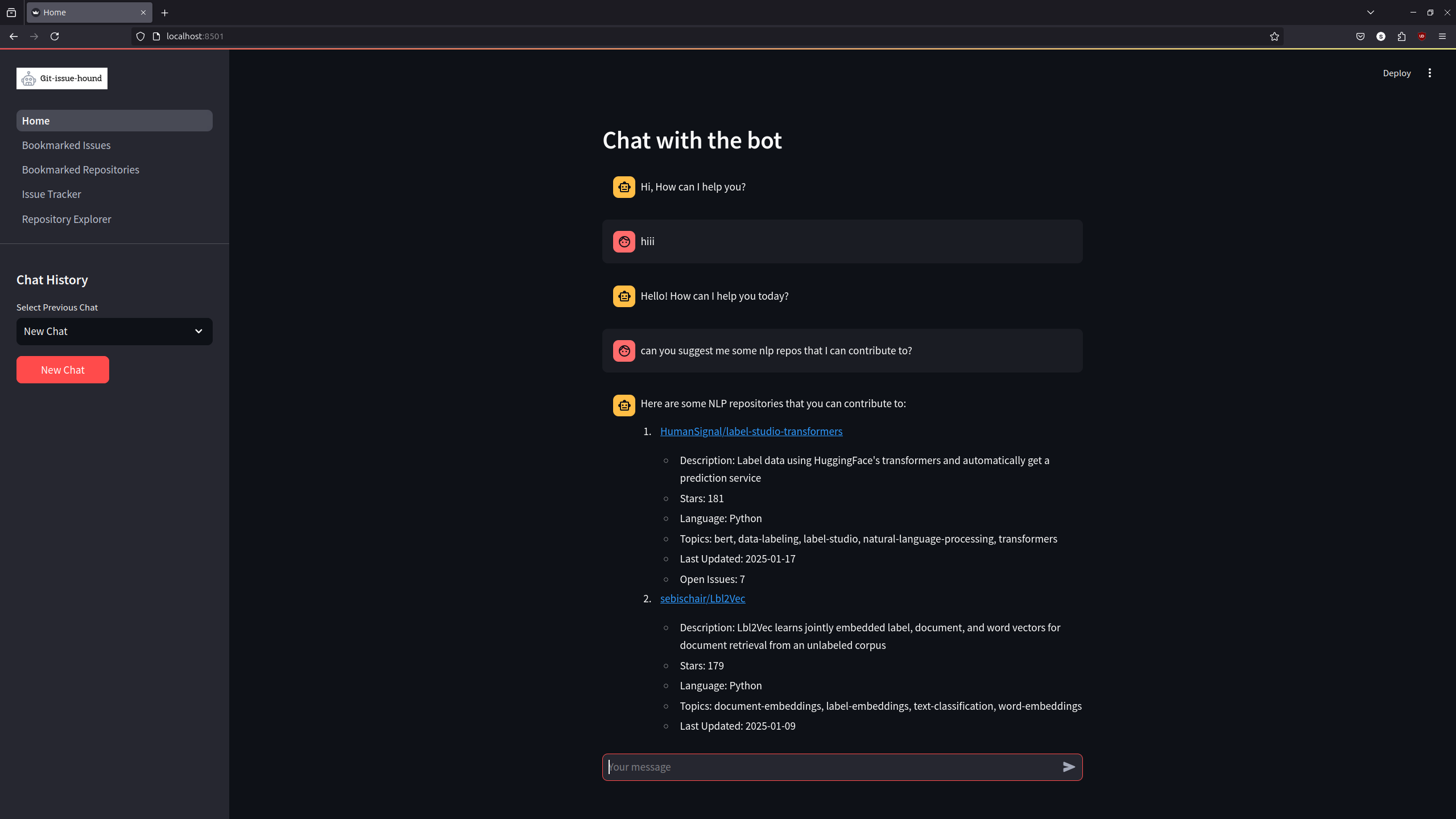Expand the Select Previous Chat dropdown
Image resolution: width=1456 pixels, height=819 pixels.
(x=114, y=332)
